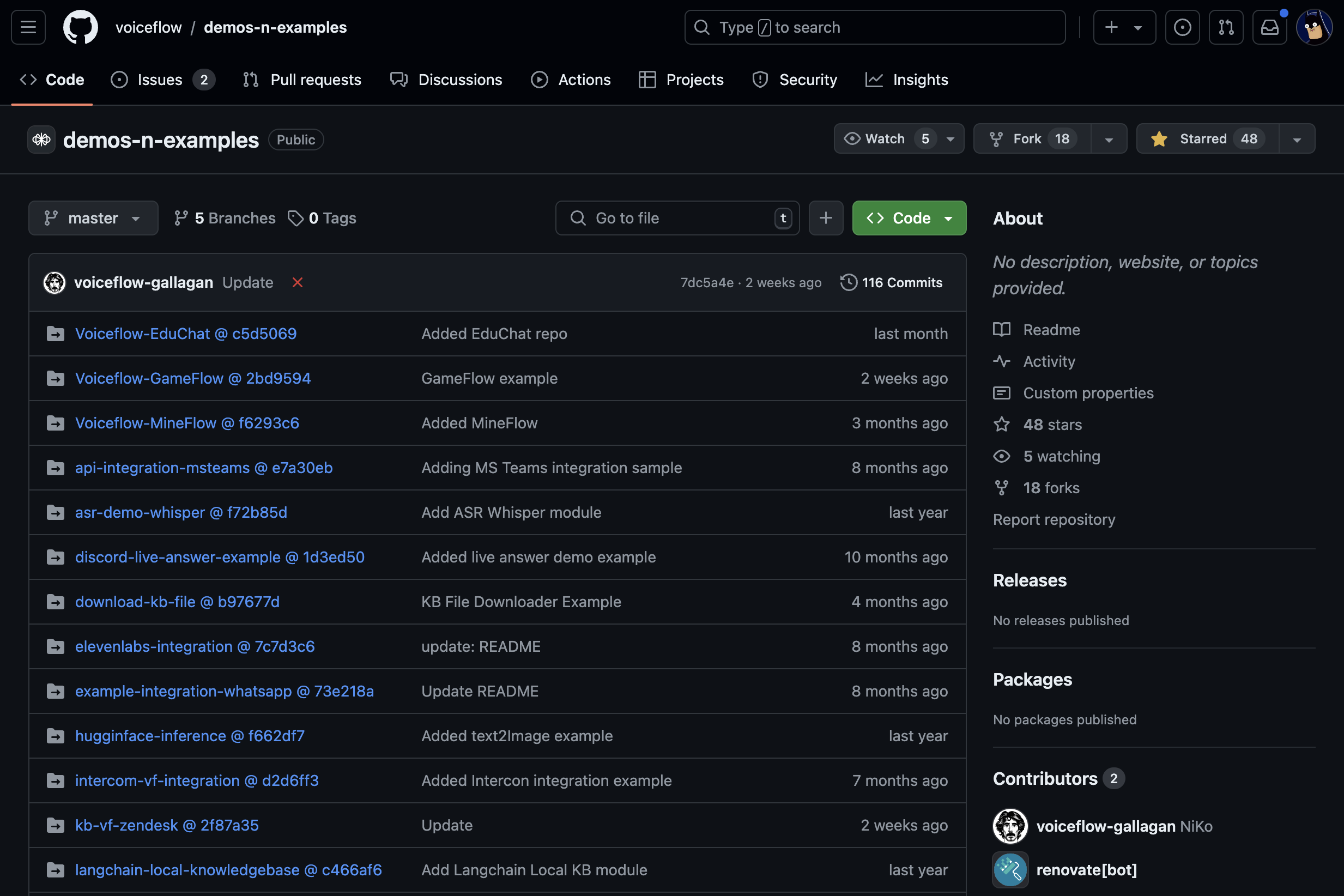Click the create new plus icon
1344x896 pixels.
pos(1111,27)
